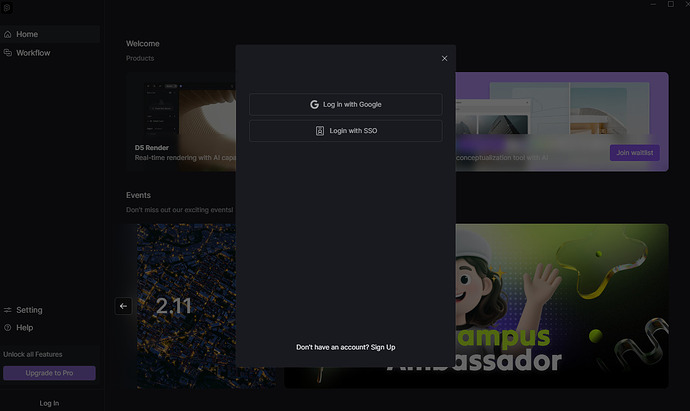This screenshot has height=411, width=690.
Task: Click the app logo in the top-left corner
Action: tap(7, 7)
